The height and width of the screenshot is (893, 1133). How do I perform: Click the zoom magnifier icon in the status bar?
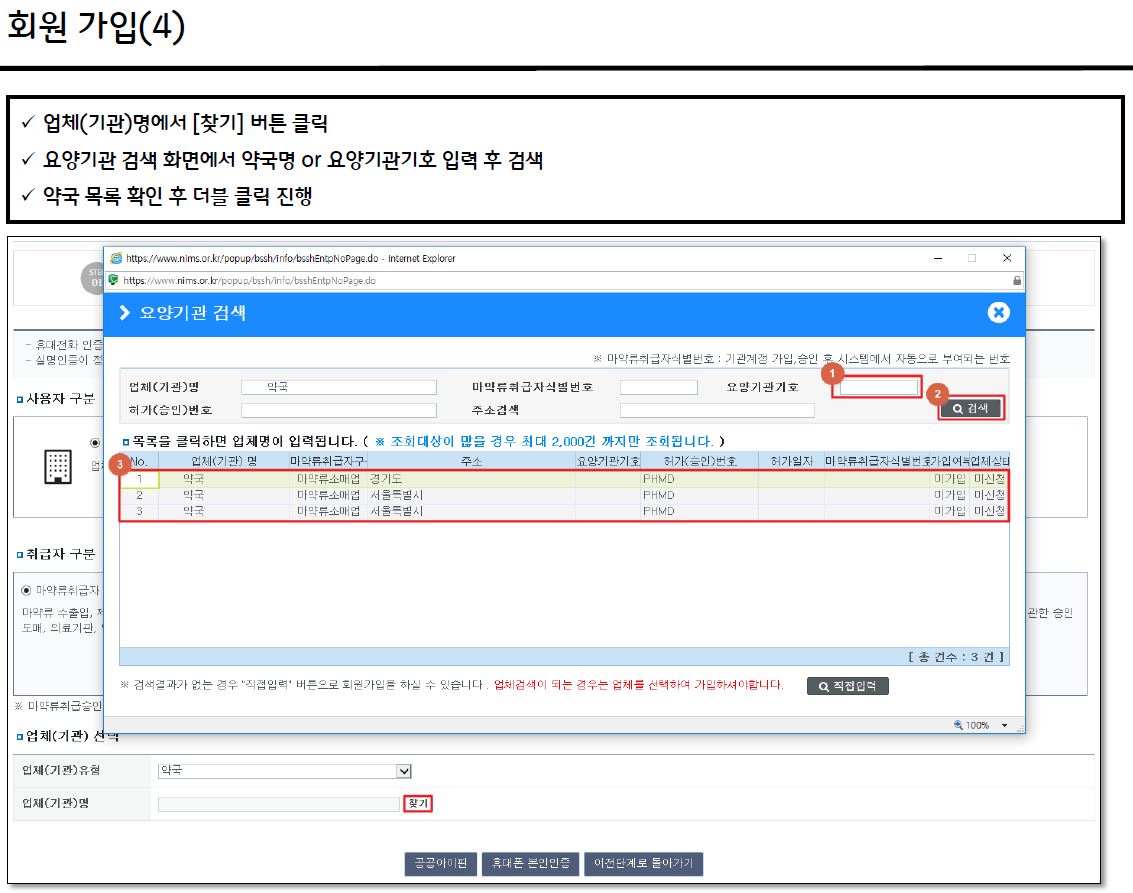pos(958,725)
